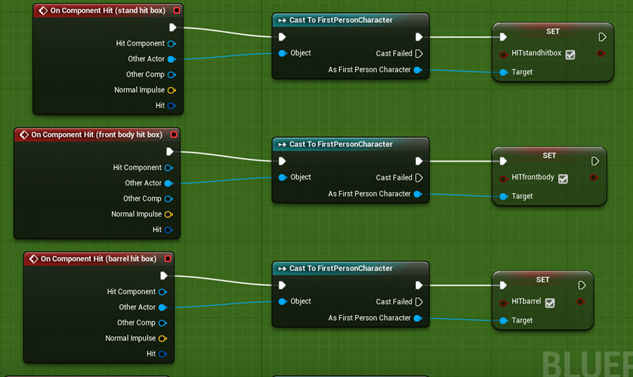The height and width of the screenshot is (377, 633).
Task: Toggle the HITfrontbody checkbox
Action: point(563,178)
